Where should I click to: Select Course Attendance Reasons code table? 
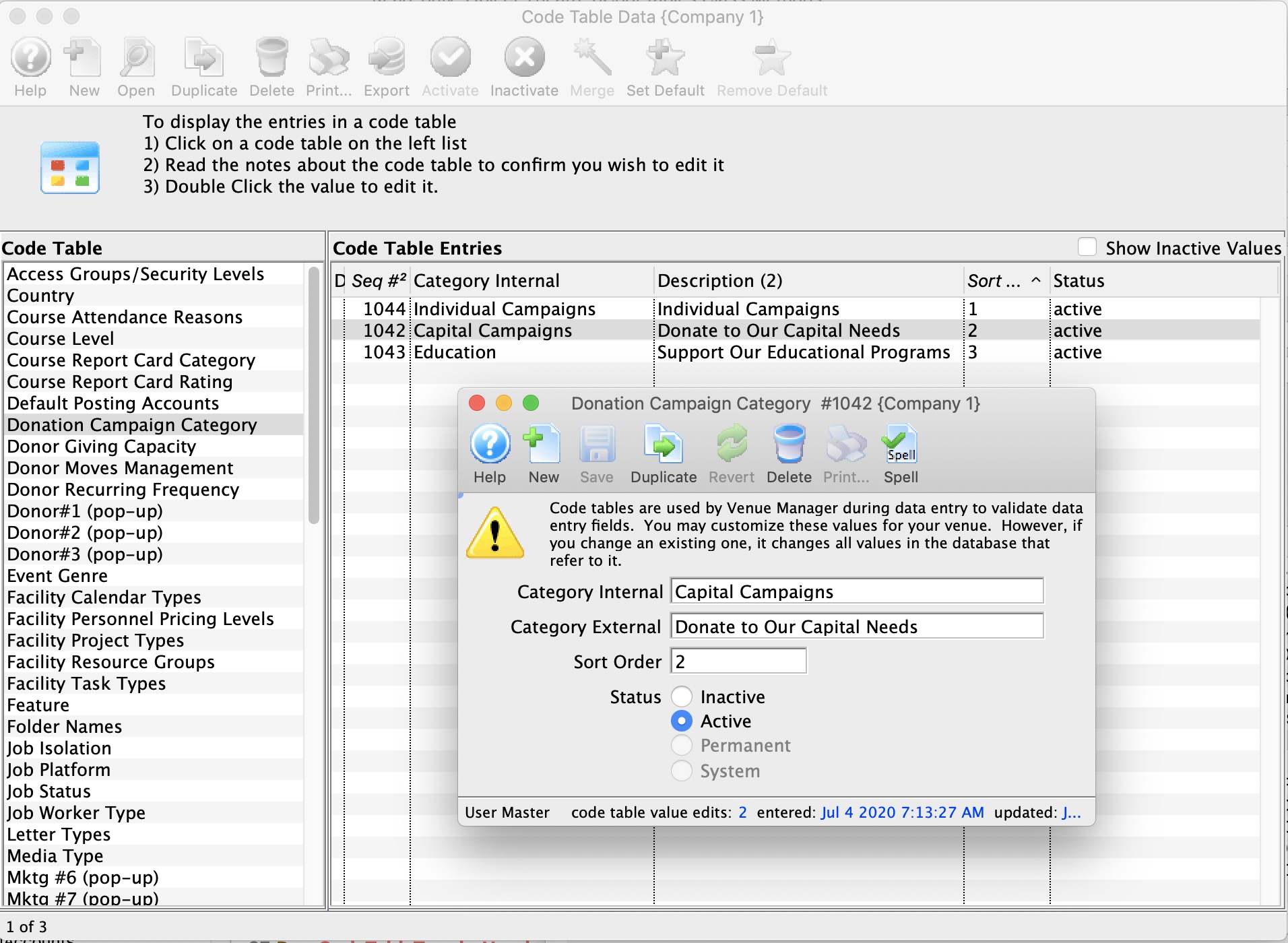click(x=154, y=317)
